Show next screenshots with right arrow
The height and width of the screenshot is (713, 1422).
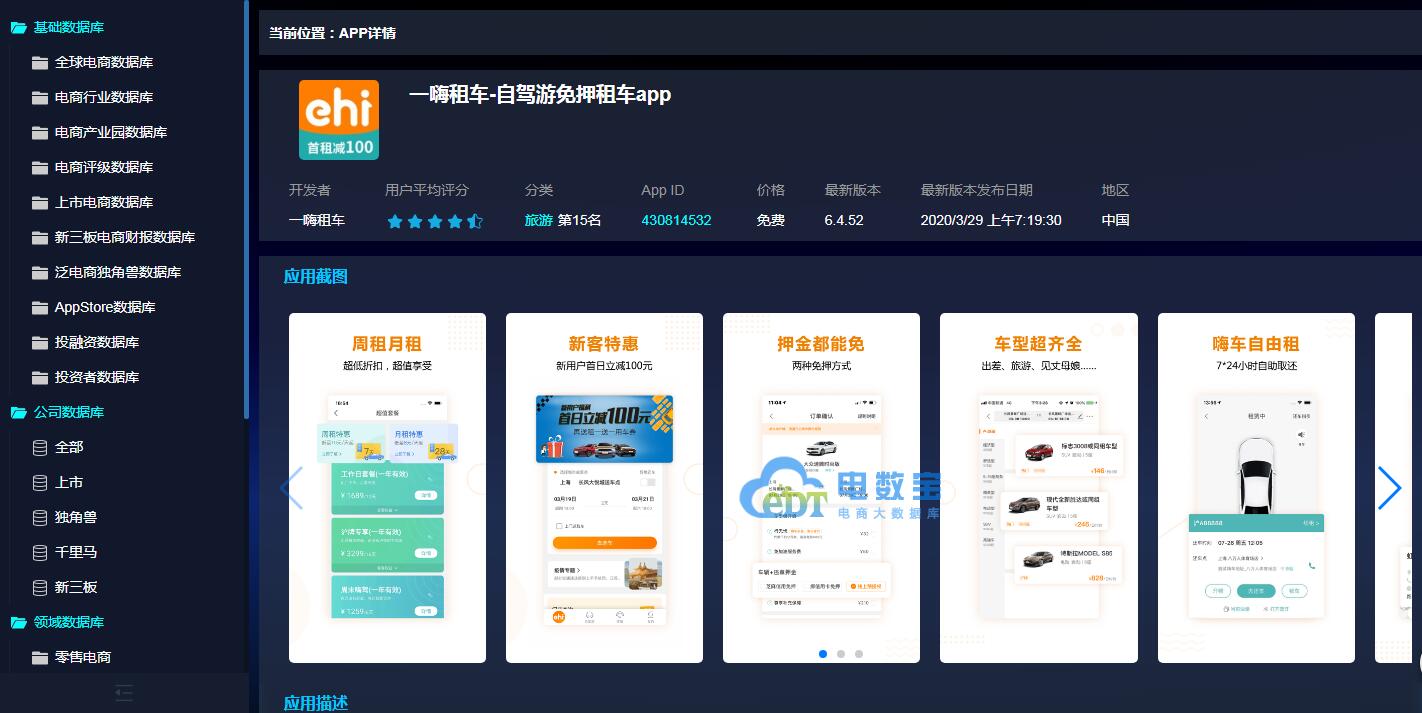(x=1389, y=488)
